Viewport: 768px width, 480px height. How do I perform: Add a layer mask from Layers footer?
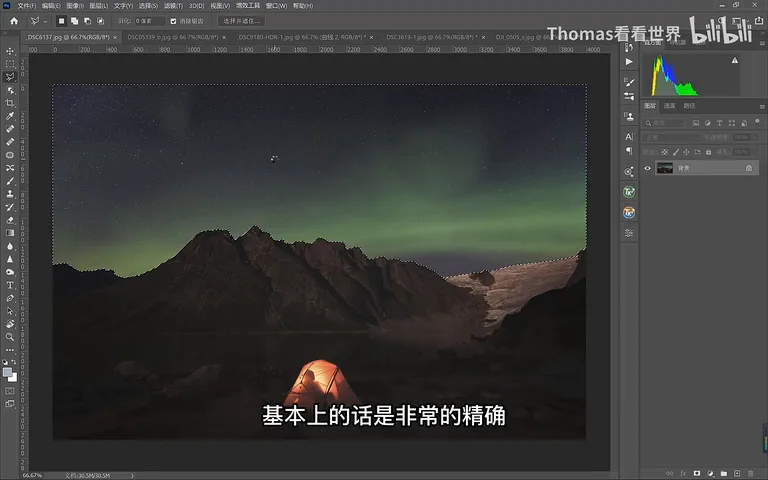696,474
